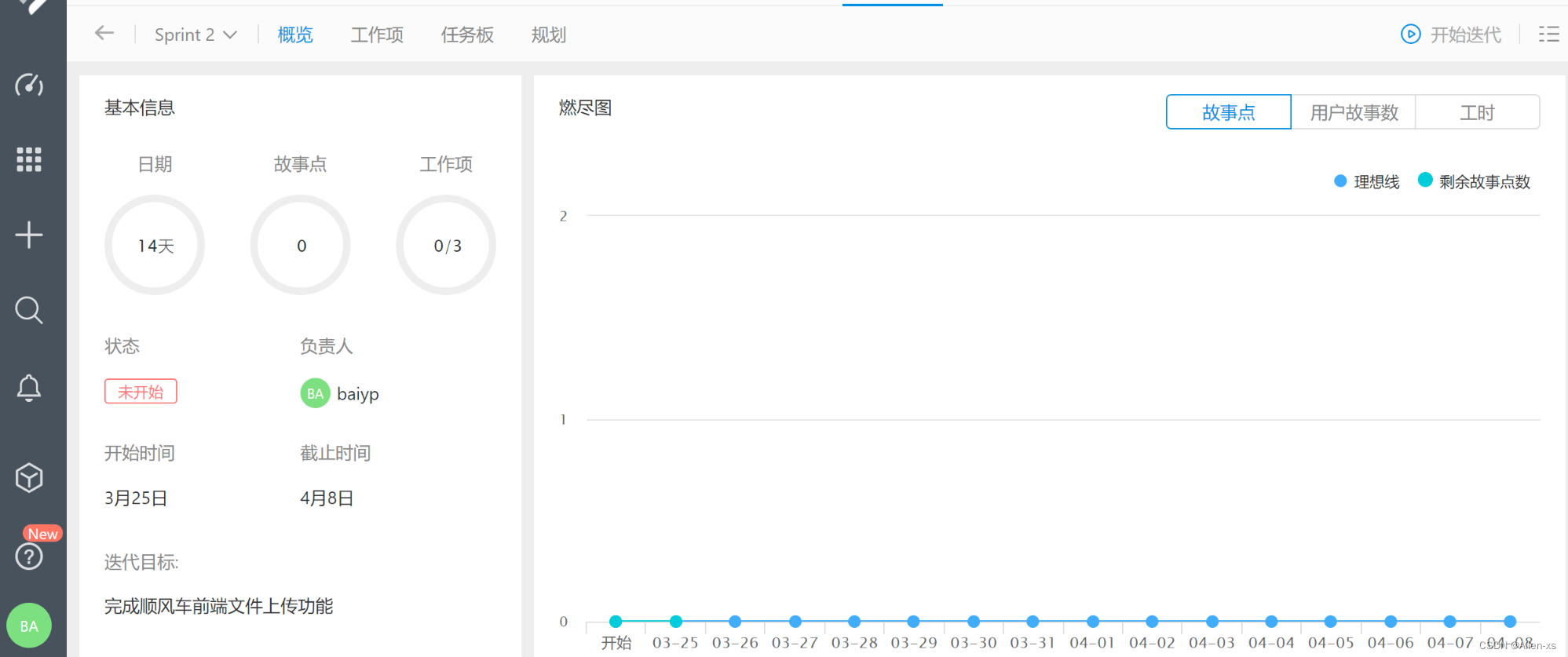Select the 用户故事数 burndown view
The height and width of the screenshot is (657, 1568).
tap(1354, 112)
